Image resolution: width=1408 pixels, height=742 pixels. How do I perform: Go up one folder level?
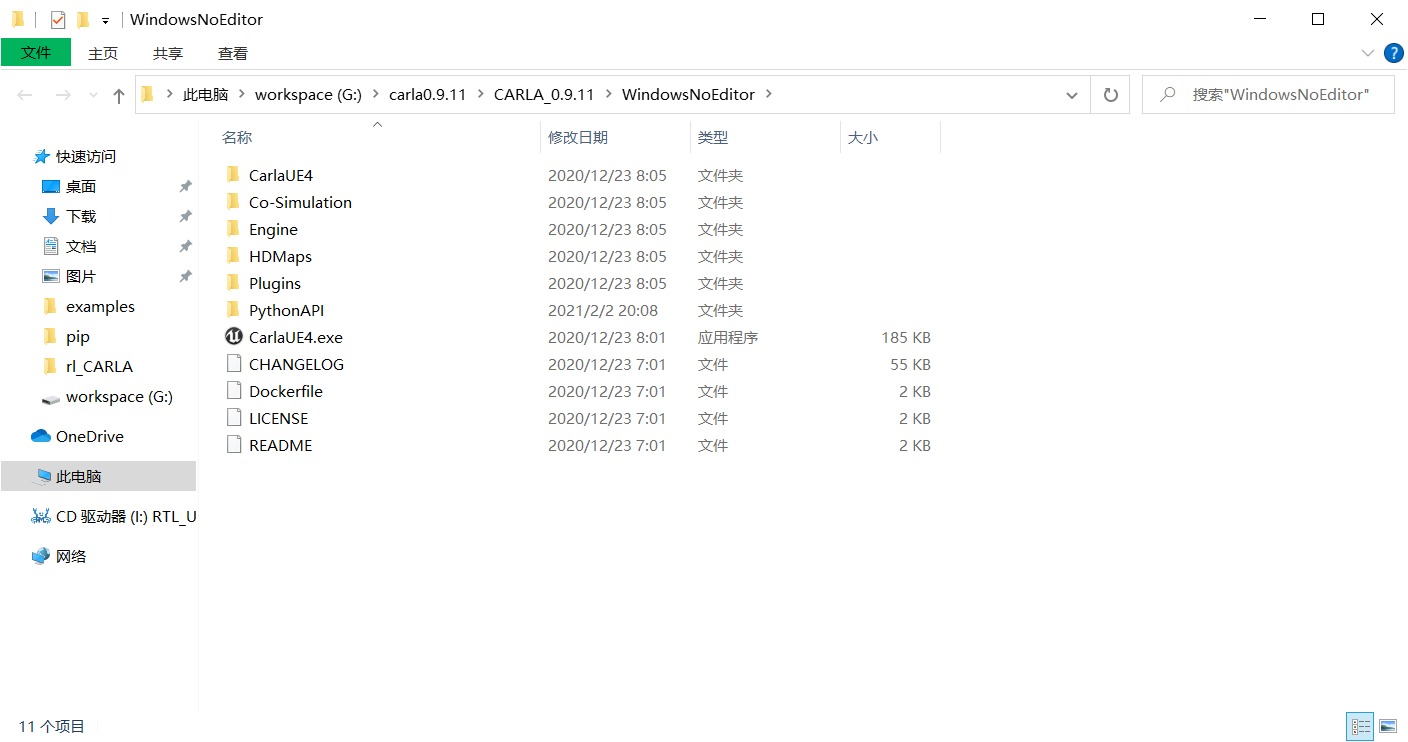point(119,95)
